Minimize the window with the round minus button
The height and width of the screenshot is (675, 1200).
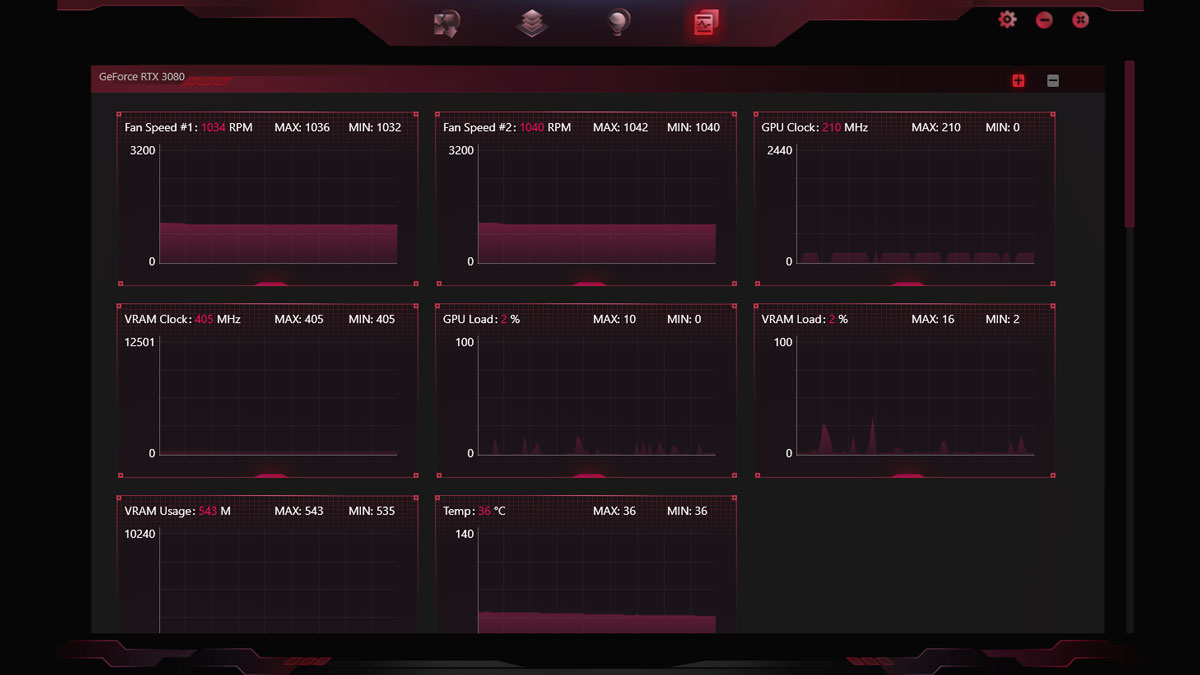tap(1044, 19)
